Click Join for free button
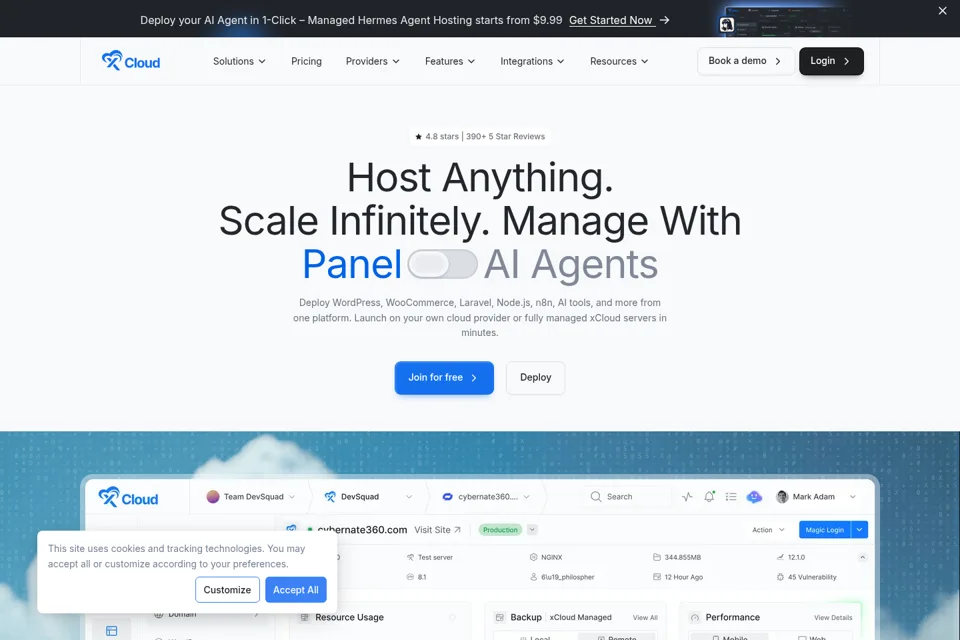This screenshot has height=640, width=960. tap(444, 378)
